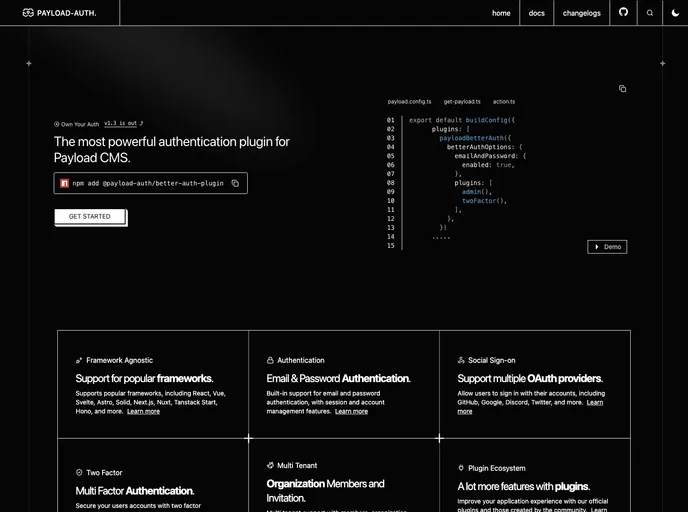Click the 'Framework Agnostic' label
The width and height of the screenshot is (688, 512).
click(x=119, y=361)
